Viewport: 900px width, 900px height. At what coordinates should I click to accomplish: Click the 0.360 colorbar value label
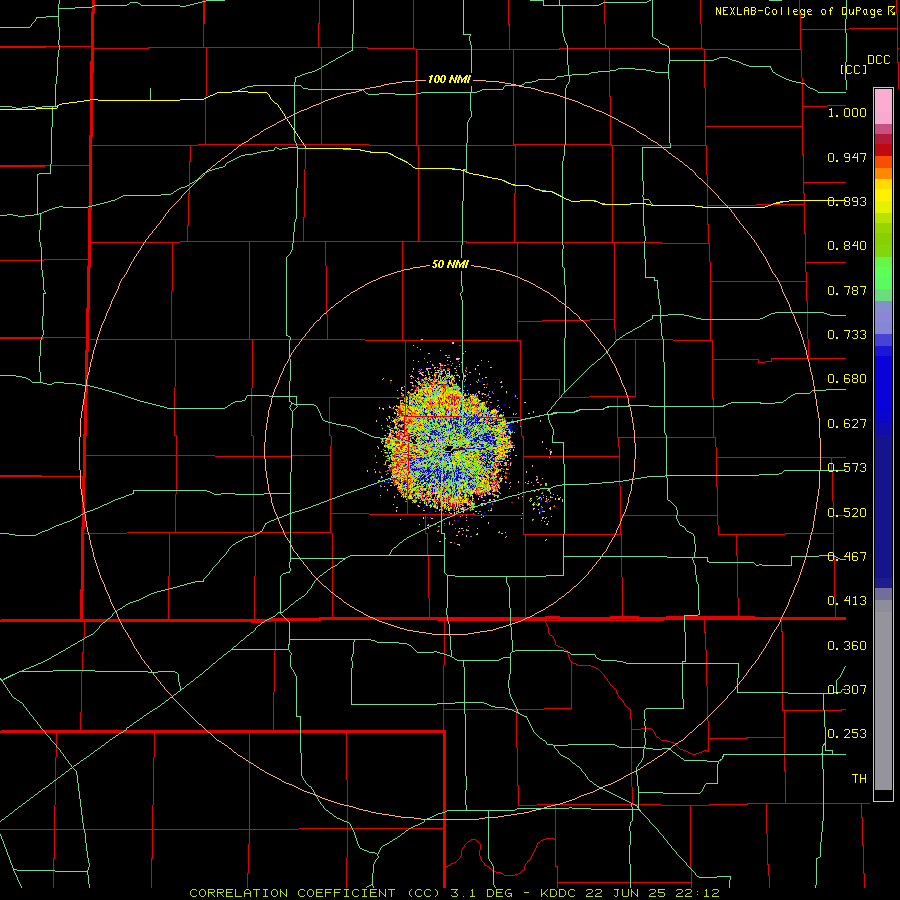[847, 646]
